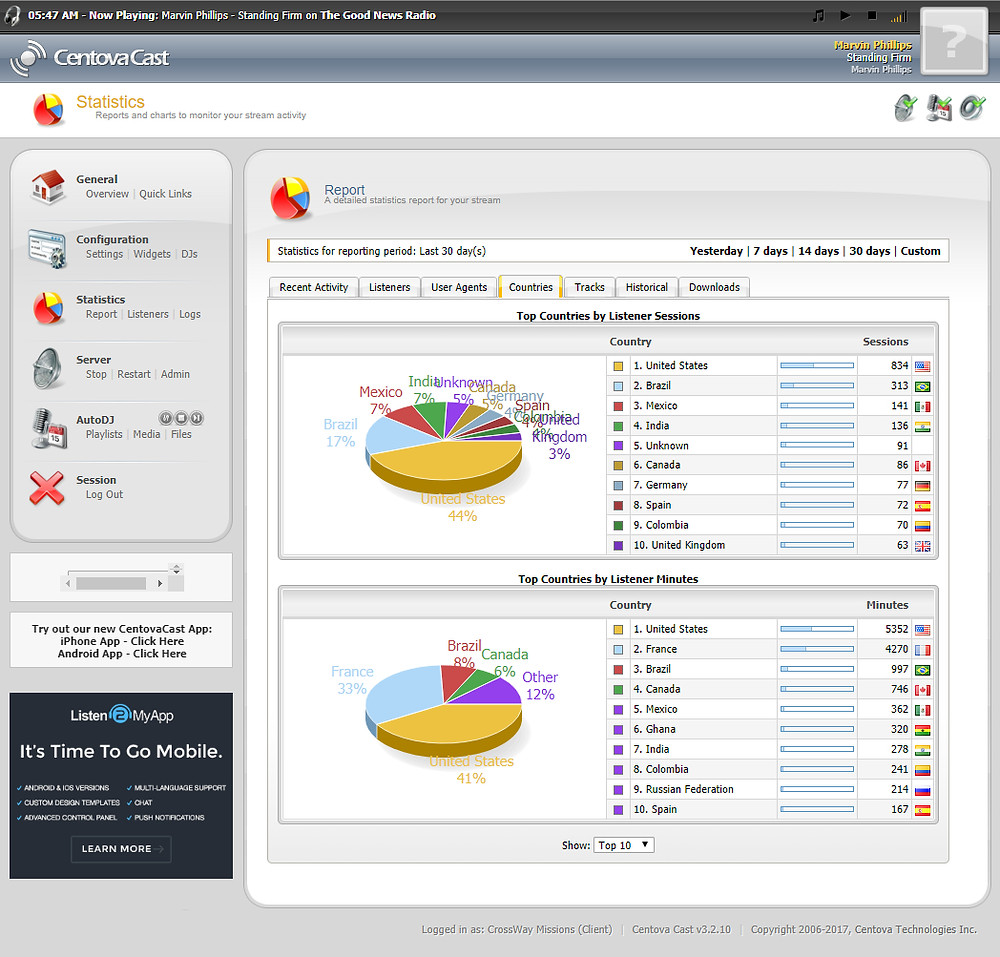Click the Configuration window-gear icon
Image resolution: width=1000 pixels, height=957 pixels.
coord(48,247)
